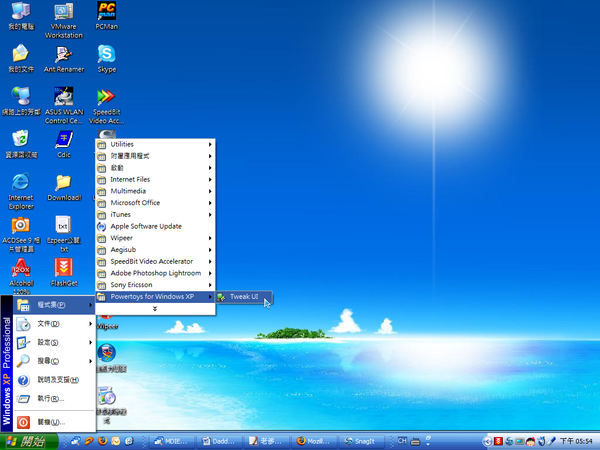
Task: Expand the 搜尋(C) submenu arrow
Action: coord(90,361)
